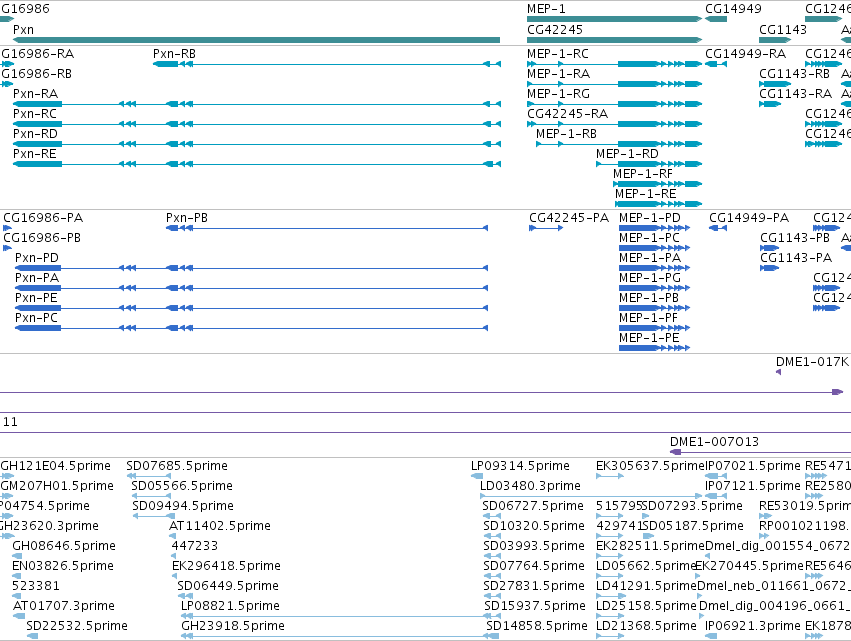Viewport: 851px width, 641px height.
Task: Click the LD03480.3prime EST label
Action: [x=530, y=486]
